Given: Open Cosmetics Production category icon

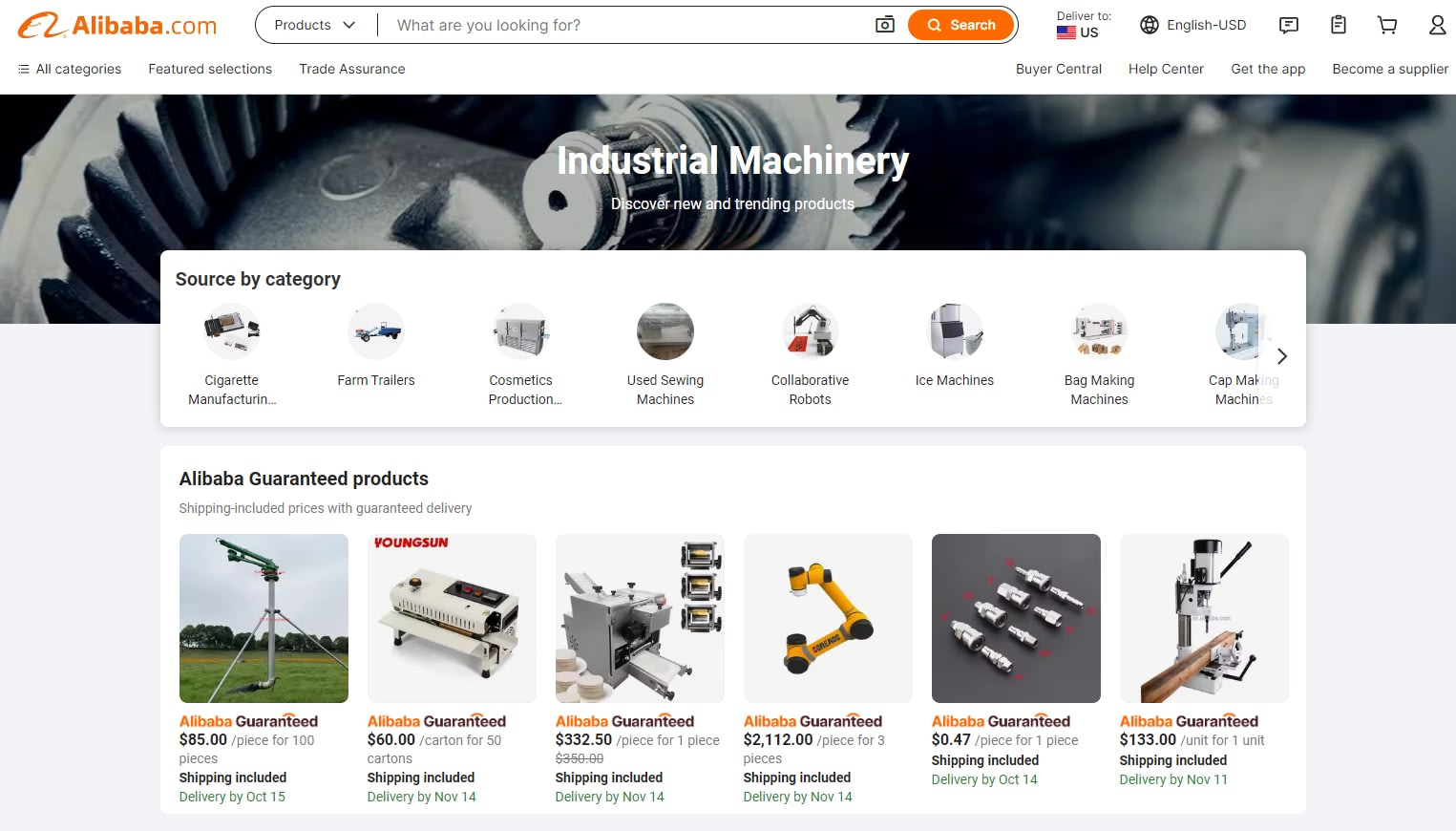Looking at the screenshot, I should [521, 331].
